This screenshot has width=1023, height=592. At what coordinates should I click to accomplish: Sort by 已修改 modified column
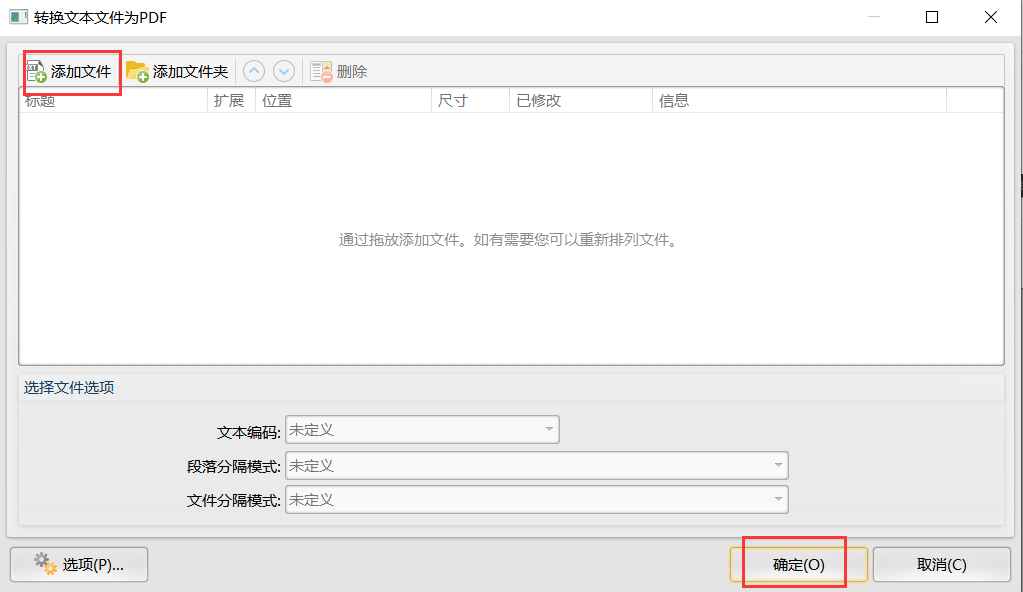(580, 101)
